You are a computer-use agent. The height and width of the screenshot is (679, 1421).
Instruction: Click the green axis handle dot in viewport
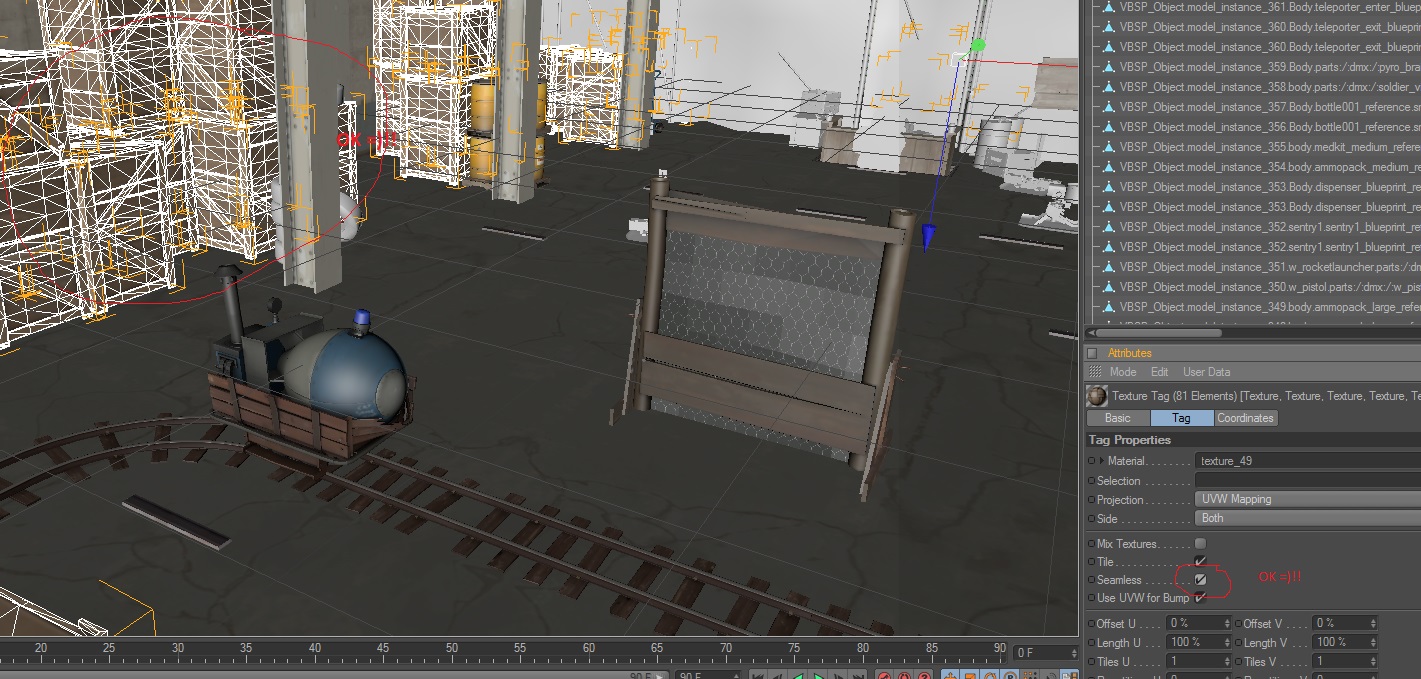[x=978, y=45]
